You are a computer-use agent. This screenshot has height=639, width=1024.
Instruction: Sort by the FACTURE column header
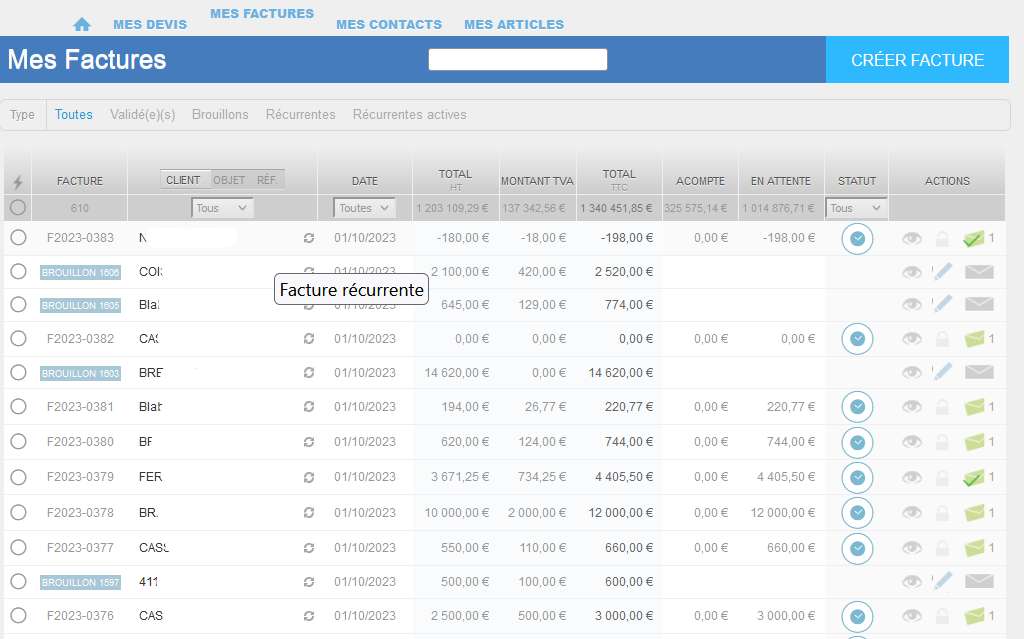[x=80, y=181]
